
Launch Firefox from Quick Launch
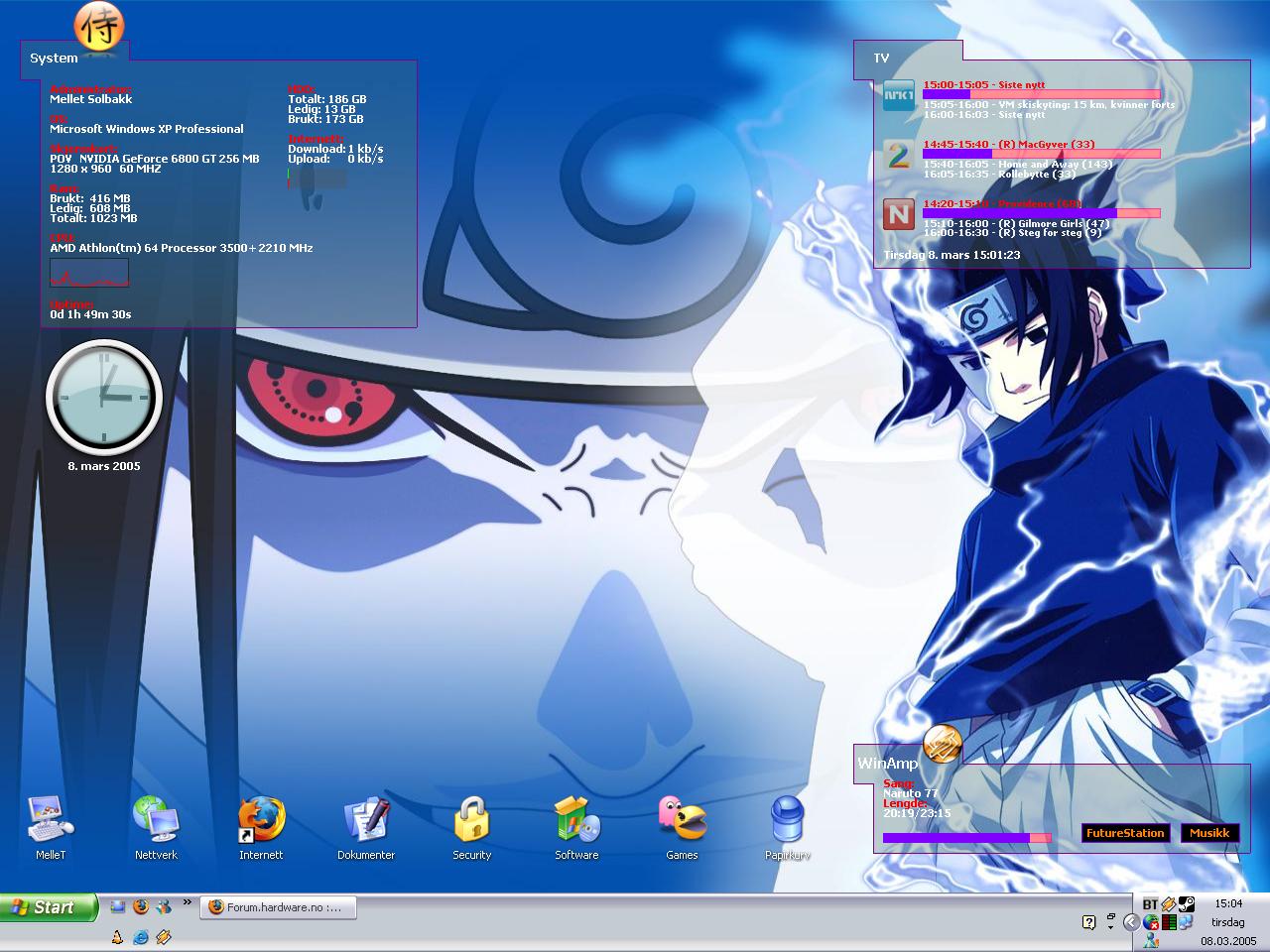141,906
